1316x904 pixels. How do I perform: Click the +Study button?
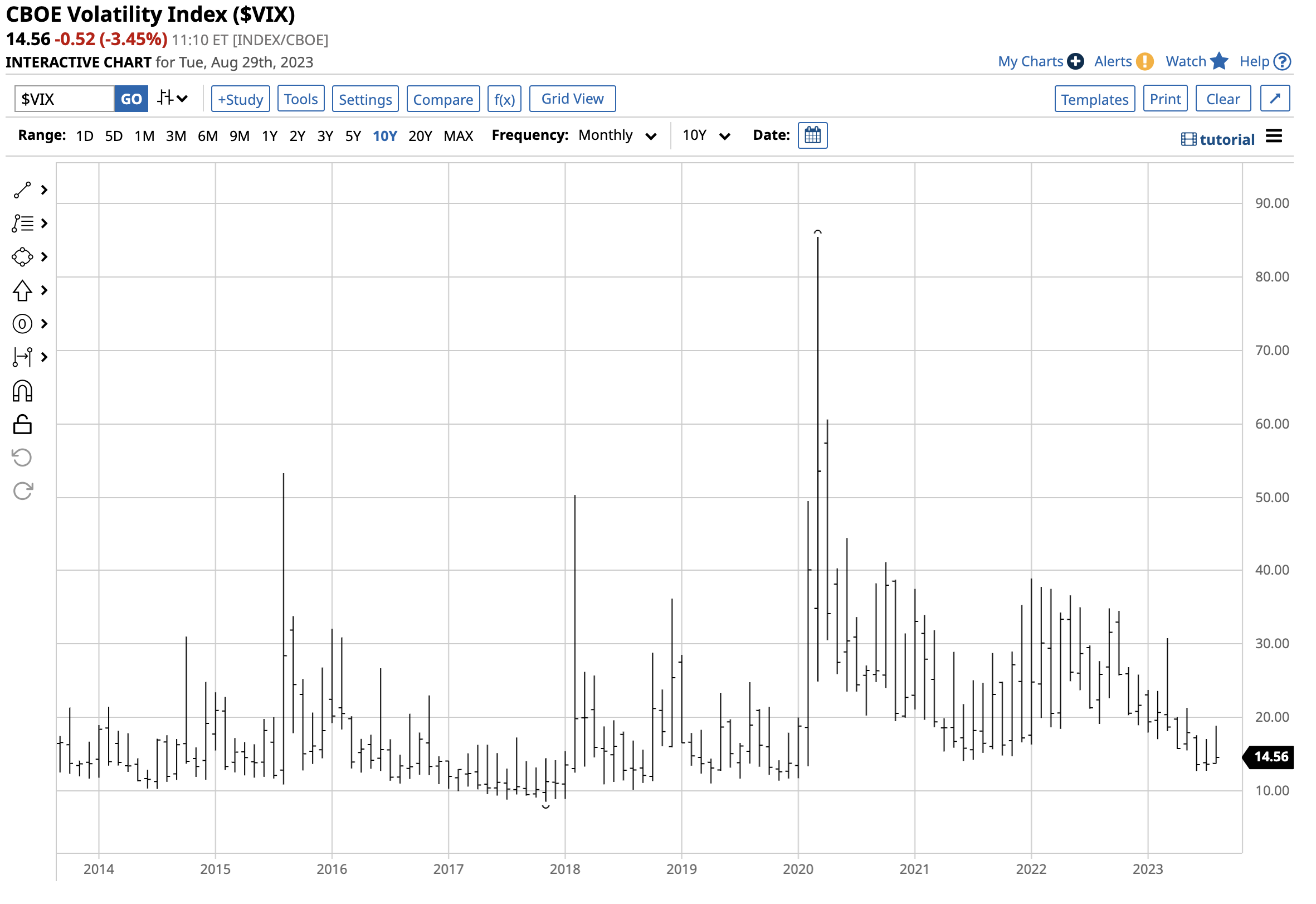241,100
